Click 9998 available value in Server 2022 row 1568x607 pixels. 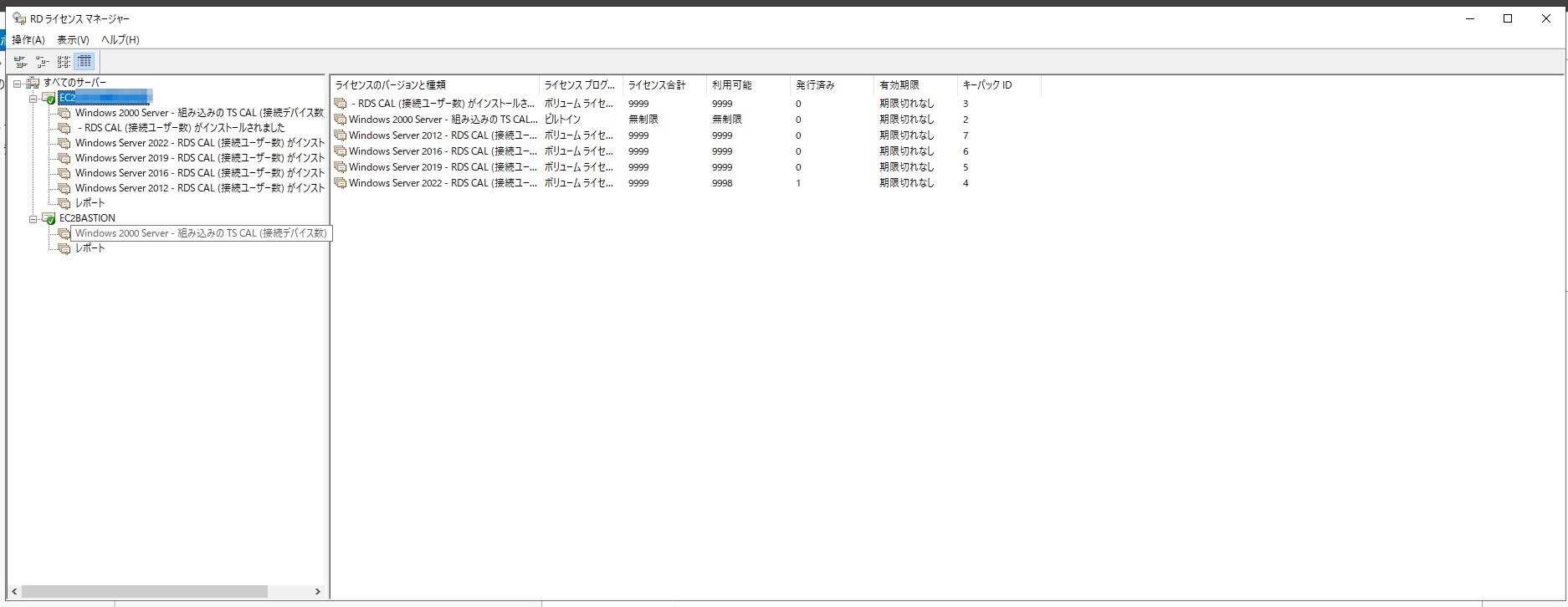tap(722, 183)
